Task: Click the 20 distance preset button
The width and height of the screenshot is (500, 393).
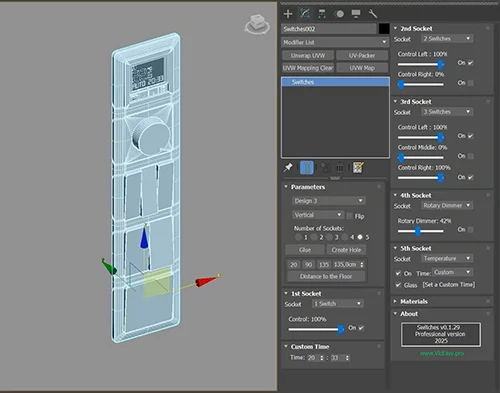Action: coord(294,265)
